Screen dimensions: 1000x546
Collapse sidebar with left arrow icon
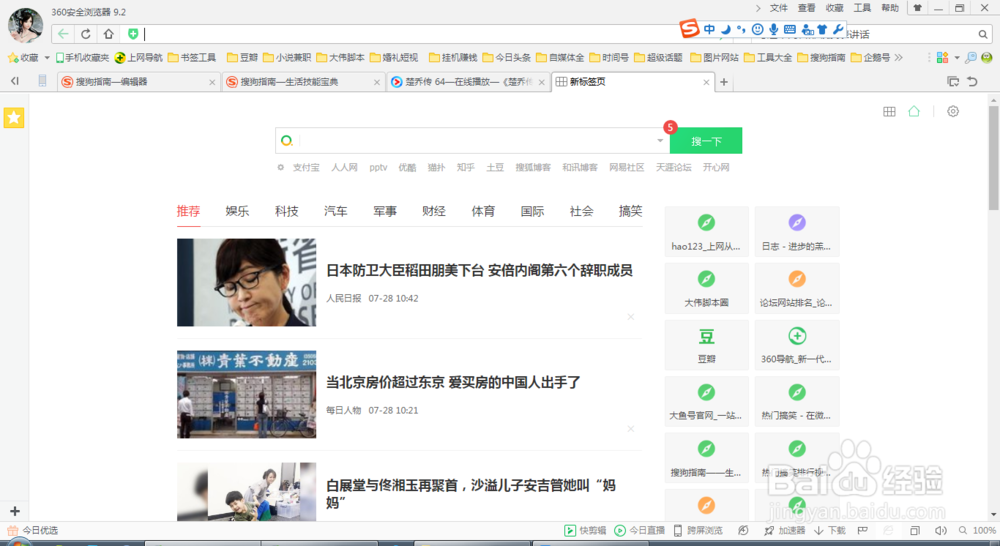(15, 81)
